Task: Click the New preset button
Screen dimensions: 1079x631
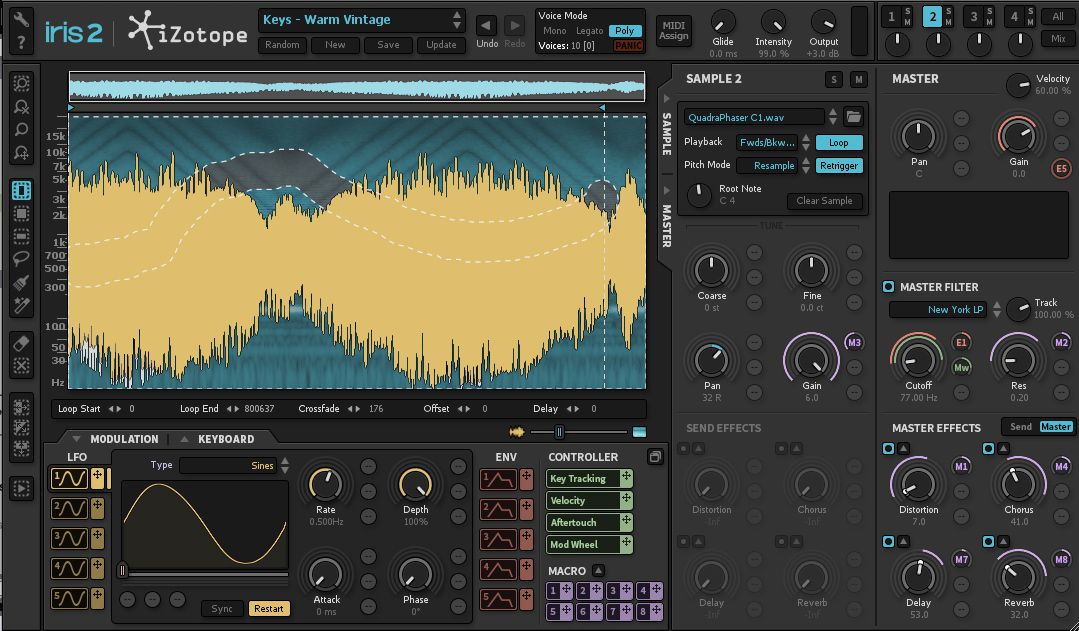Action: point(335,45)
